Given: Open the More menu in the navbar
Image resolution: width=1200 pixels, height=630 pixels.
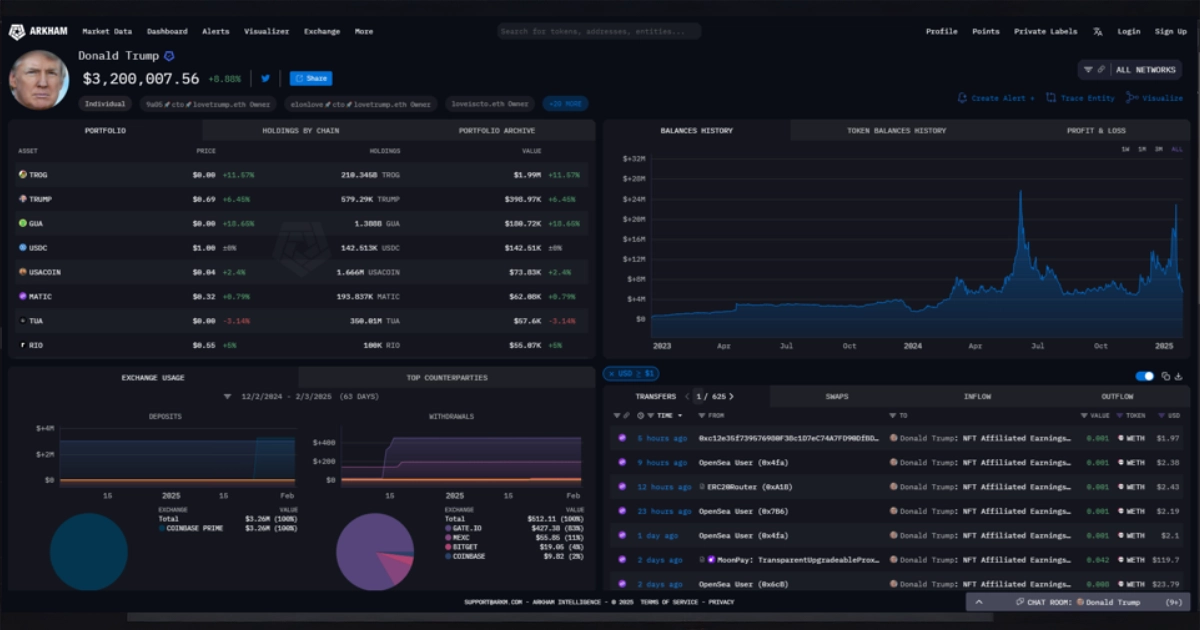Looking at the screenshot, I should (364, 31).
